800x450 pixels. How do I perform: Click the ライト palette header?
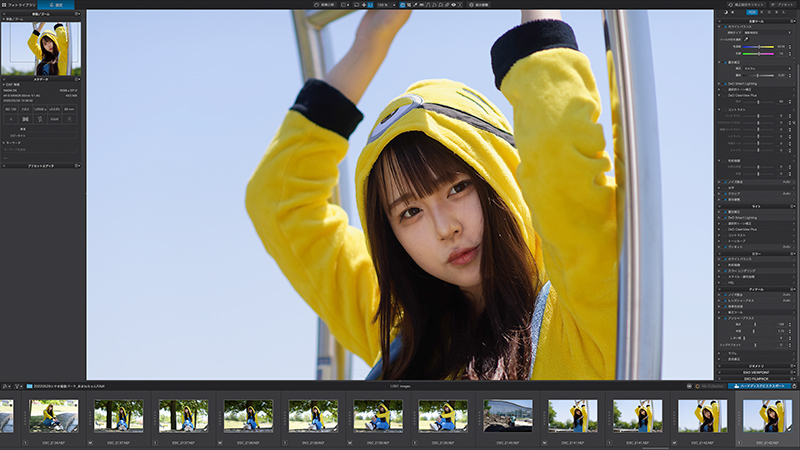click(x=756, y=206)
